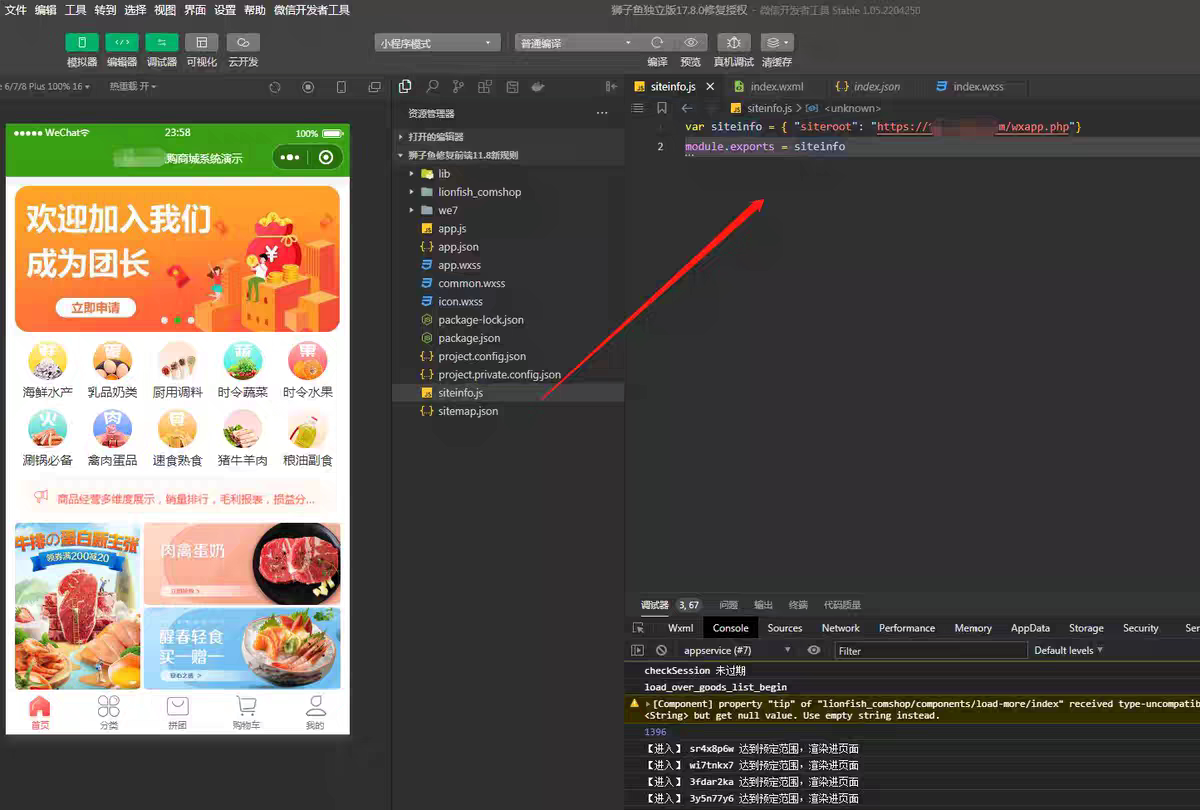Click the save-shaped icon in editor sidebar

tap(512, 87)
